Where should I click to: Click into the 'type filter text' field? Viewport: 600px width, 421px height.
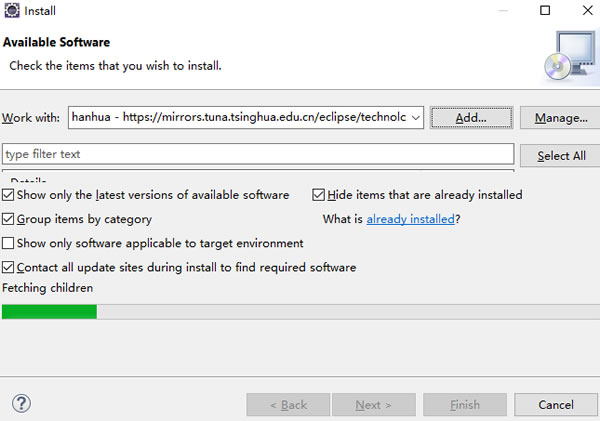258,154
